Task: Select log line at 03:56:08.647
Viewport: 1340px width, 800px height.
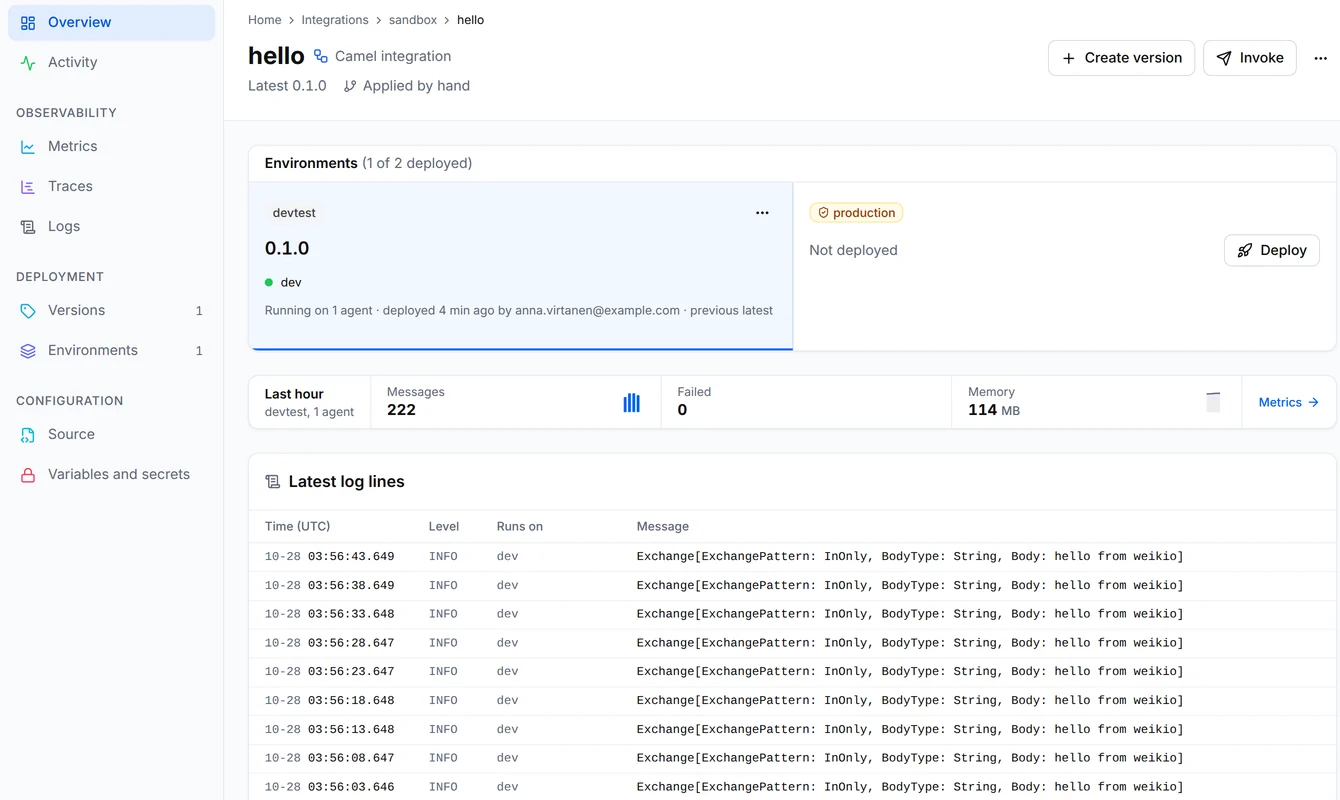Action: [x=792, y=758]
